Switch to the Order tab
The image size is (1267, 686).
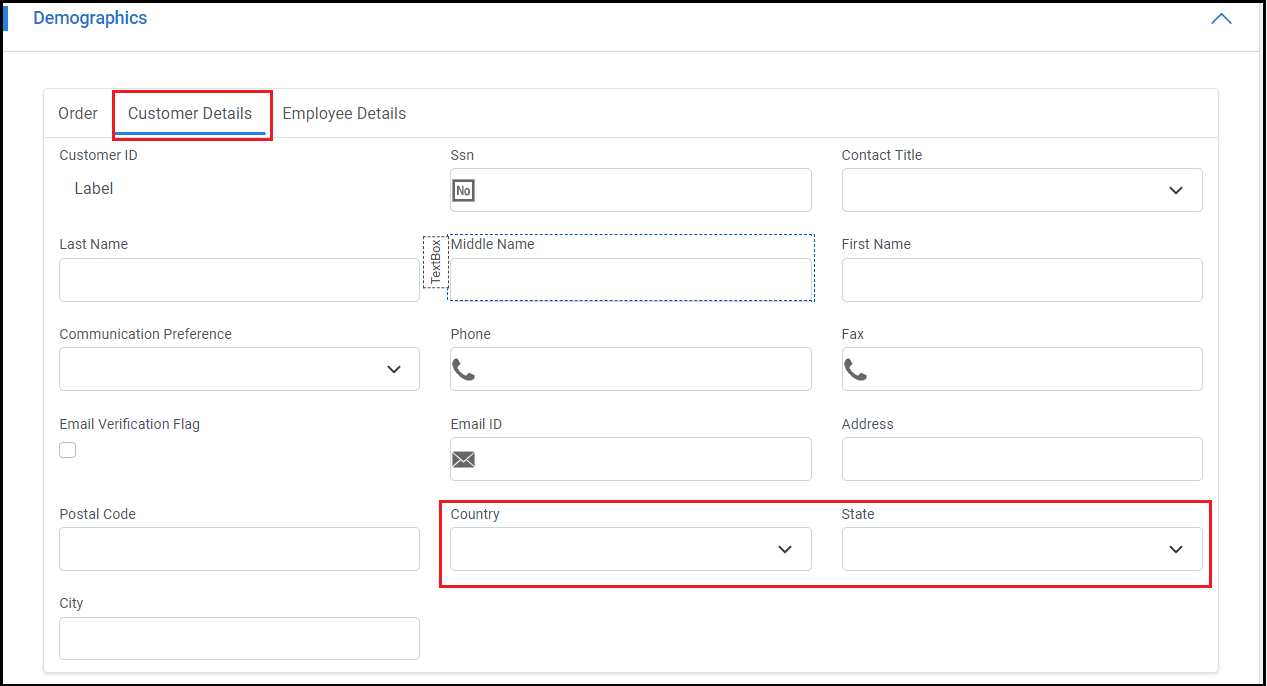tap(78, 114)
